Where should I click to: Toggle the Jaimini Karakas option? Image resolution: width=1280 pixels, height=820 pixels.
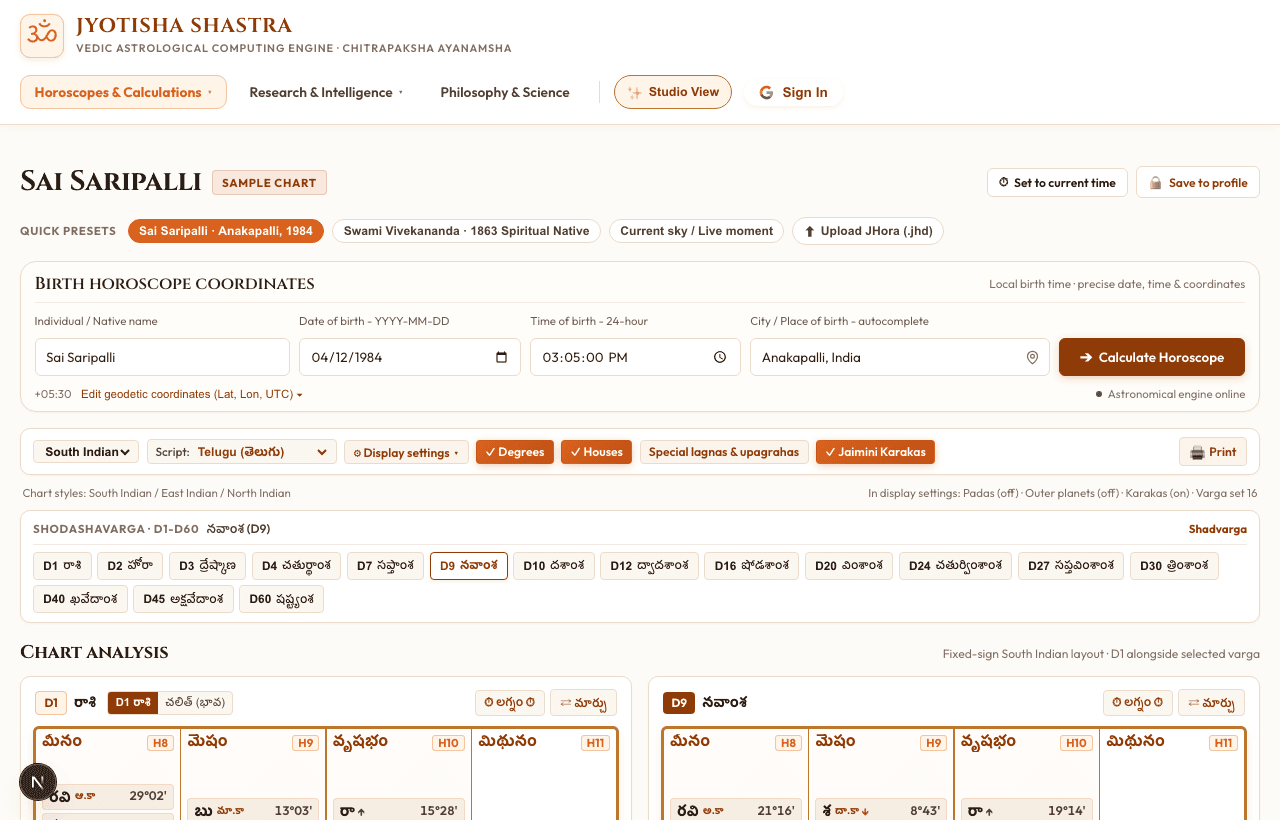point(875,452)
